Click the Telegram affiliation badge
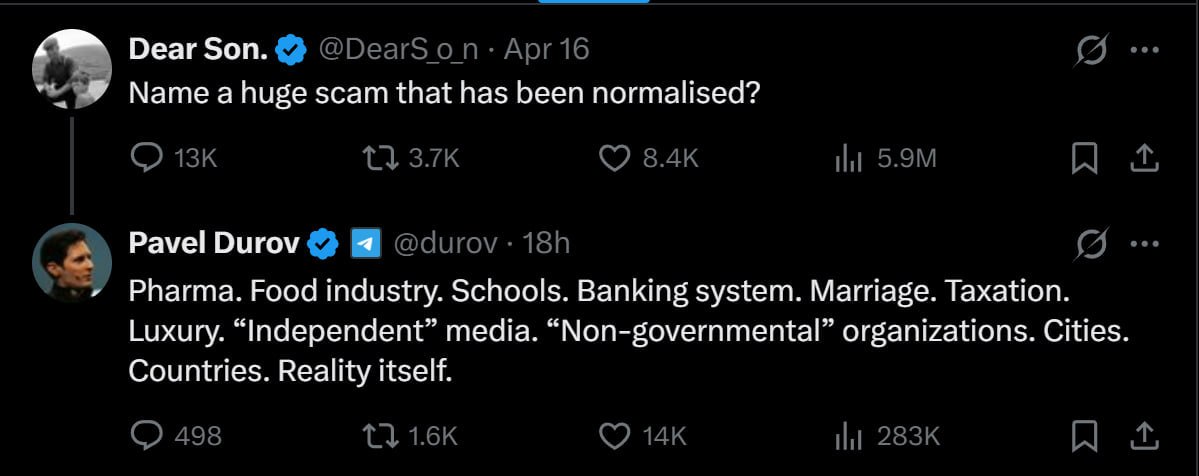The image size is (1199, 476). (x=366, y=243)
